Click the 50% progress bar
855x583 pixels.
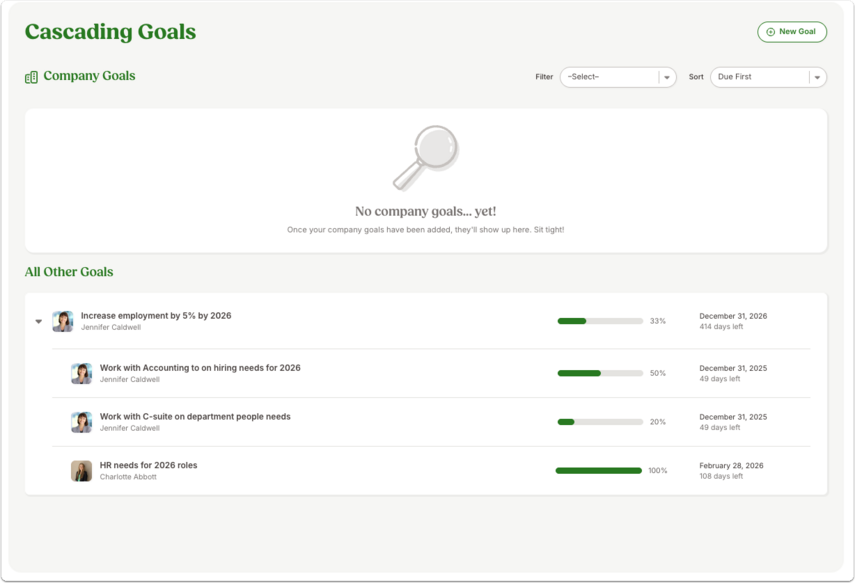point(600,373)
